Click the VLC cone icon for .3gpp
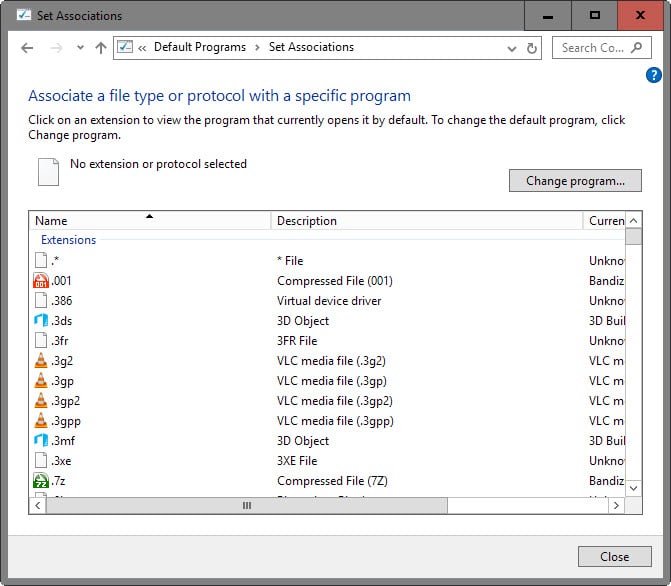Screen dimensions: 671x586 (x=41, y=421)
